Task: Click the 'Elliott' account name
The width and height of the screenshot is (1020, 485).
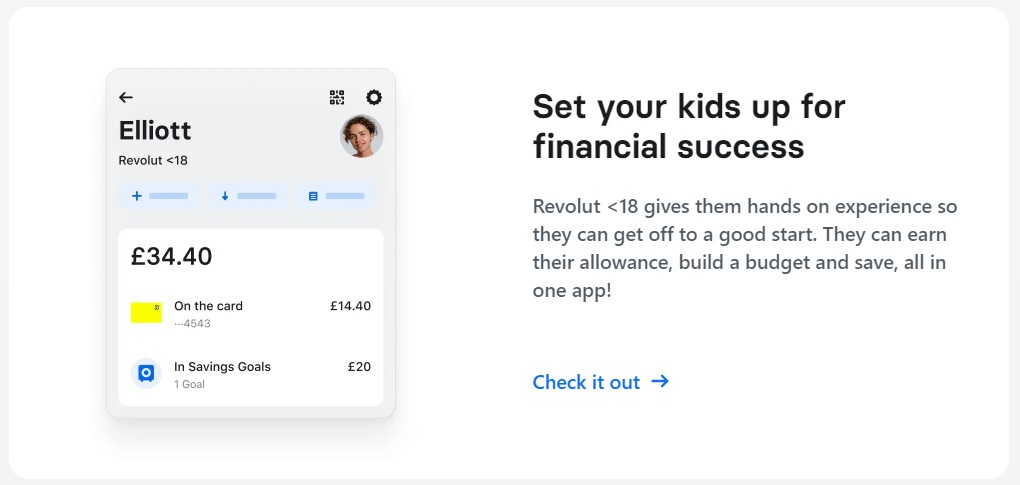Action: click(155, 131)
